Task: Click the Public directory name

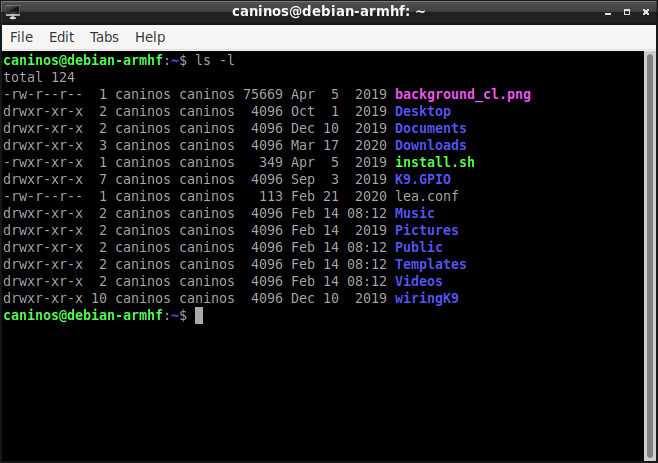Action: point(419,247)
